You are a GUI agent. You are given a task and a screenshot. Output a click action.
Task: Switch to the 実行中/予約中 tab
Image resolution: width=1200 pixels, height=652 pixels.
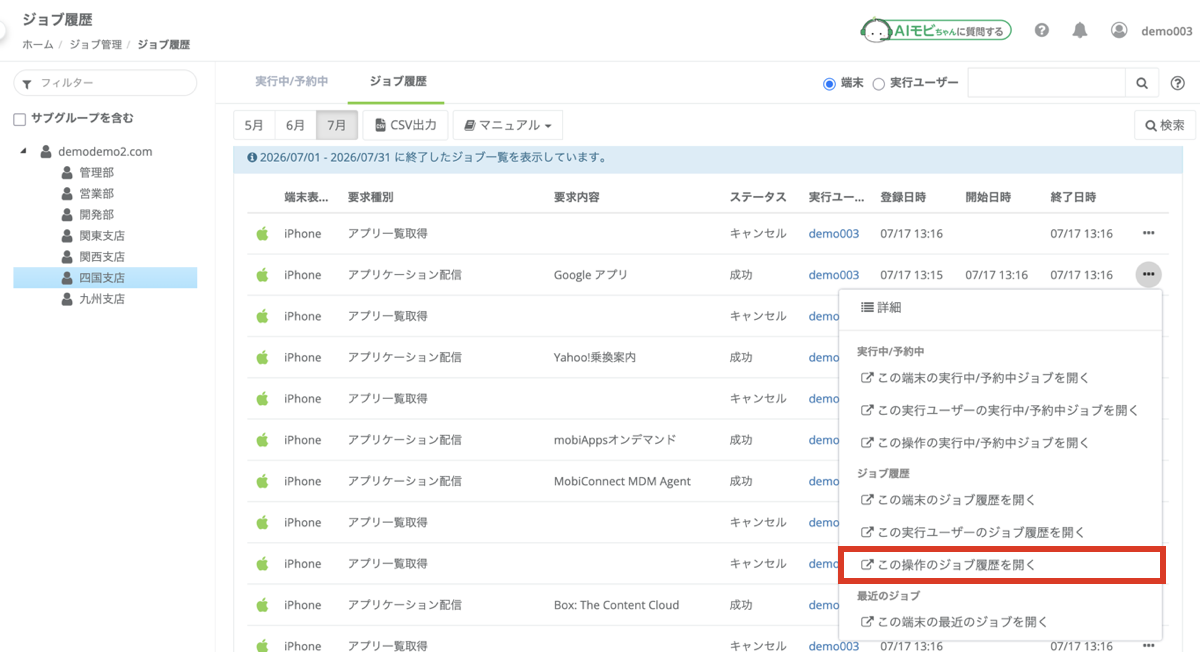[x=291, y=82]
